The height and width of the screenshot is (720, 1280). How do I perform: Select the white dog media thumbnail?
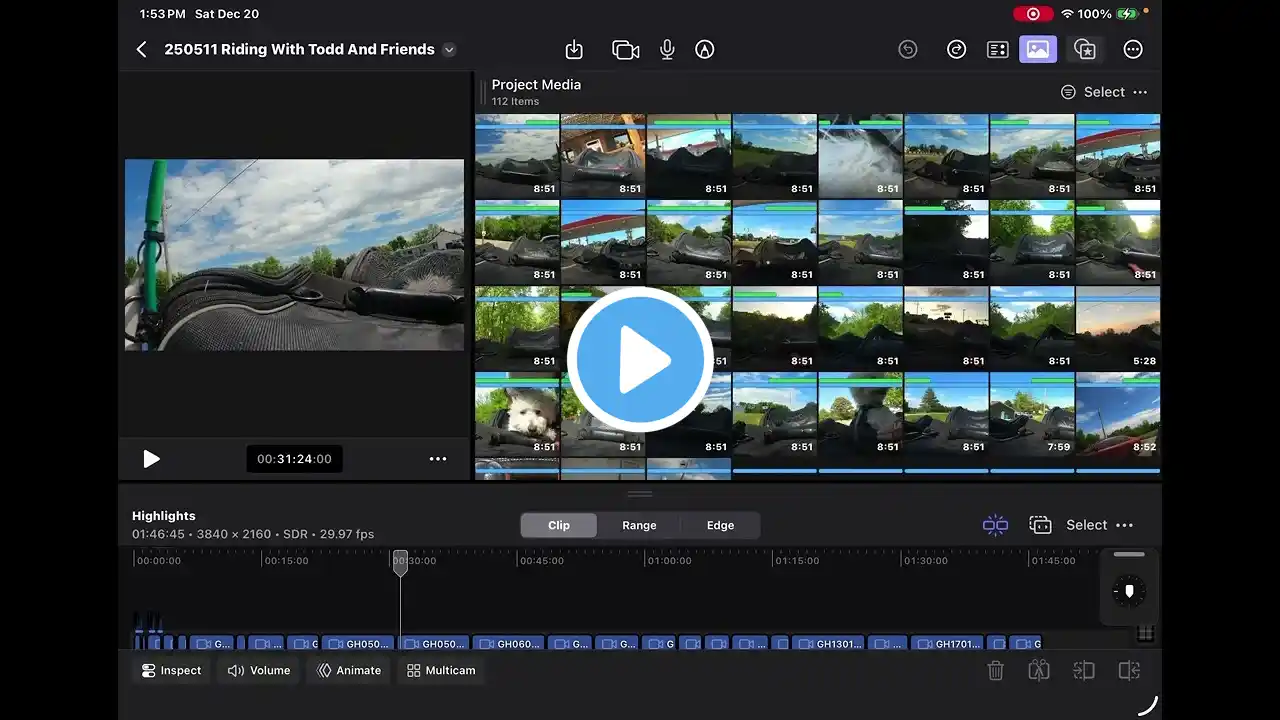517,415
